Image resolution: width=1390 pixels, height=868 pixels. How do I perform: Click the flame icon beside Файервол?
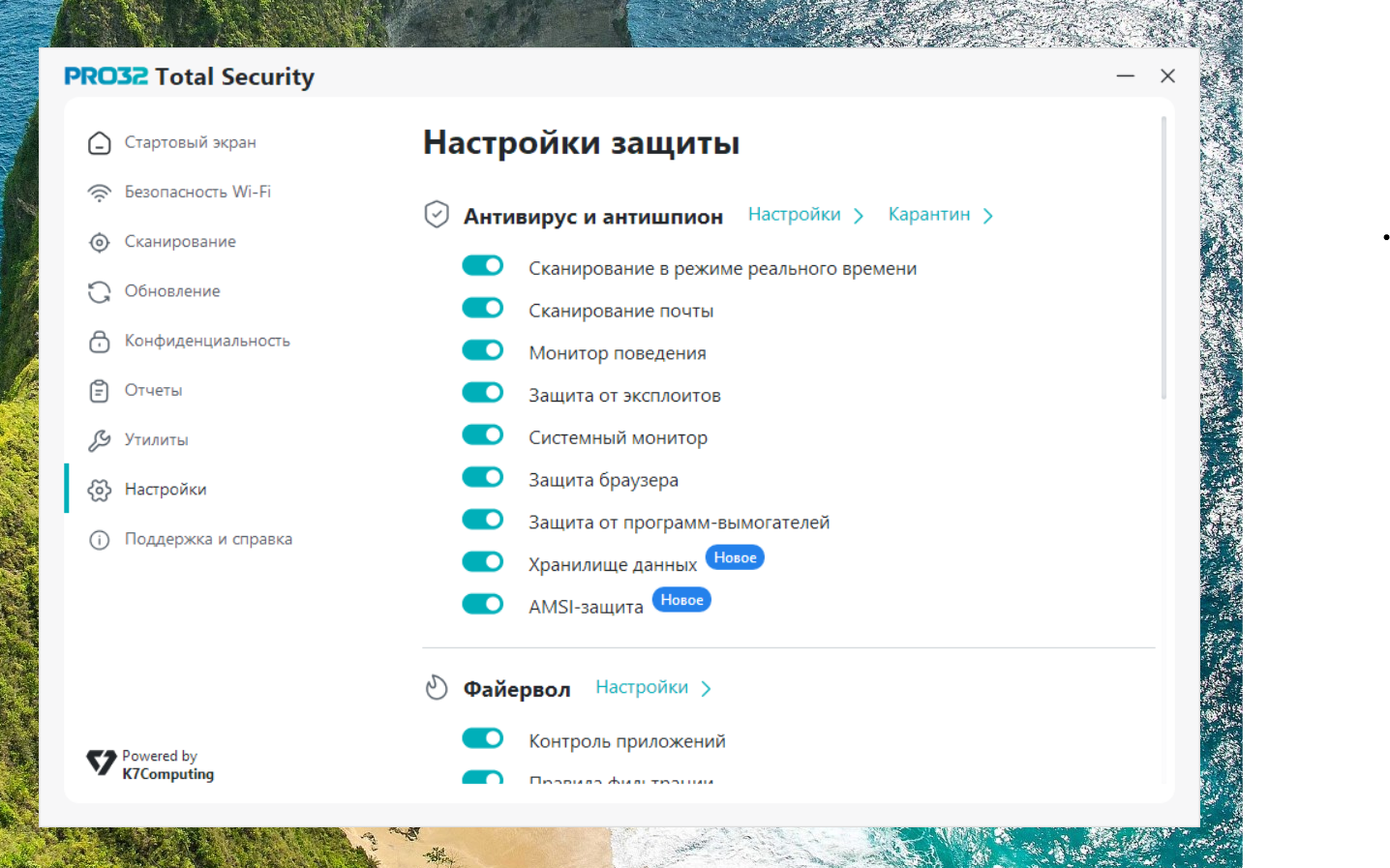click(x=437, y=687)
